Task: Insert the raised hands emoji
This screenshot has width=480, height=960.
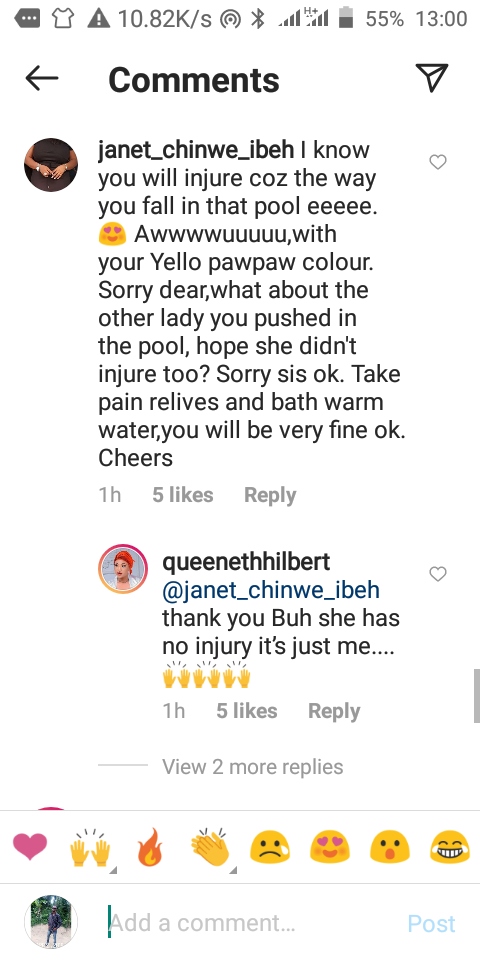Action: click(91, 849)
